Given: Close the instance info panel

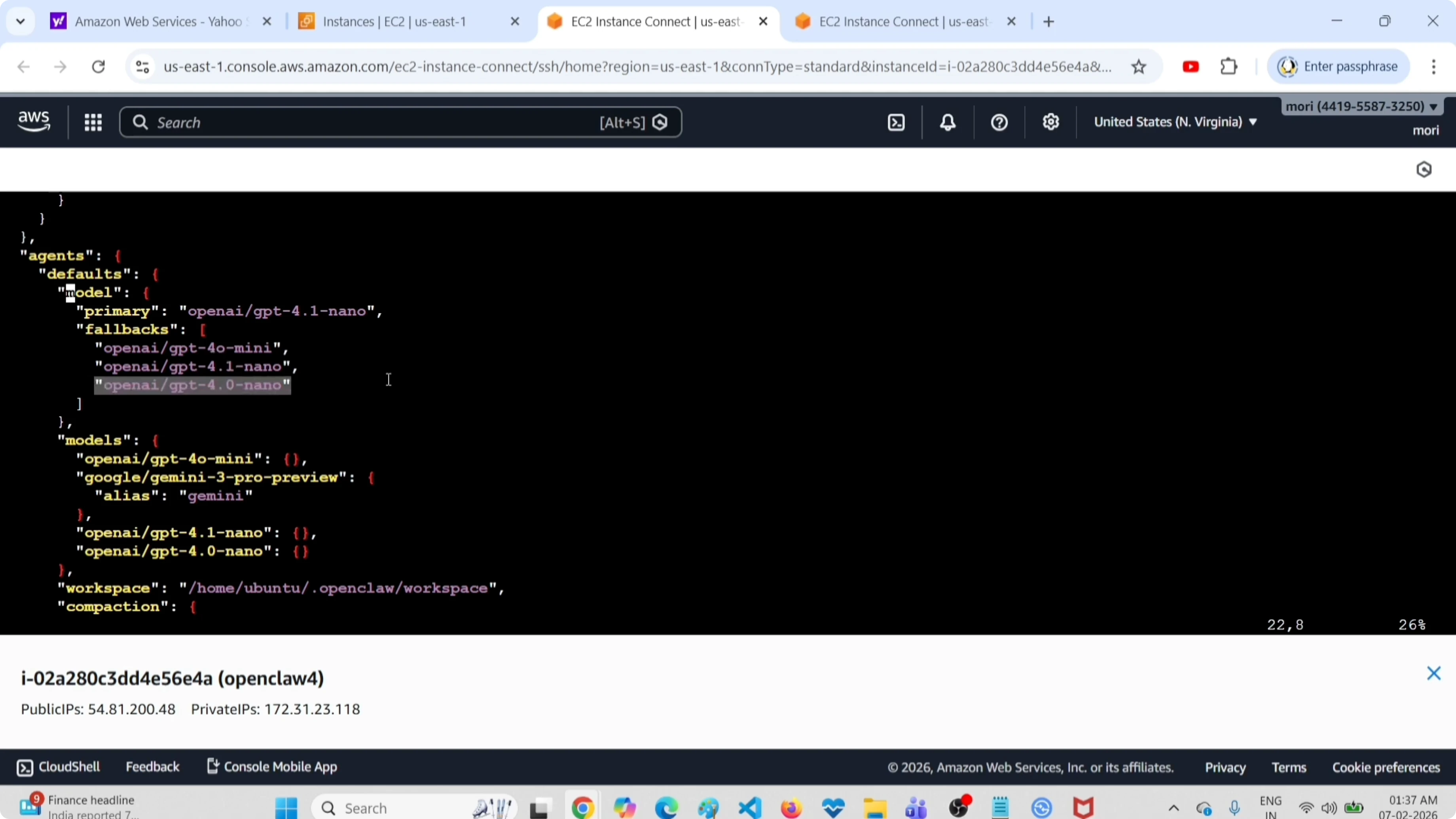Looking at the screenshot, I should [1433, 673].
